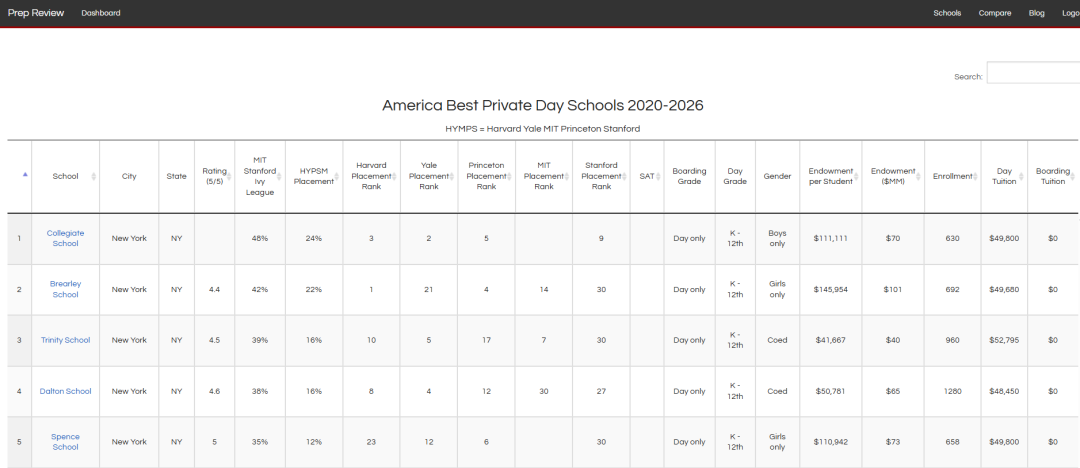Open the Spence School link
This screenshot has width=1080, height=468.
(x=65, y=442)
